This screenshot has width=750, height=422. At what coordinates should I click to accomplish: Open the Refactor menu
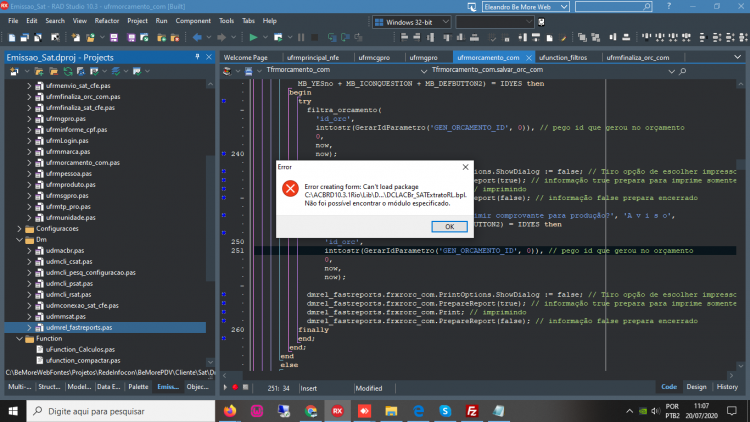click(107, 21)
